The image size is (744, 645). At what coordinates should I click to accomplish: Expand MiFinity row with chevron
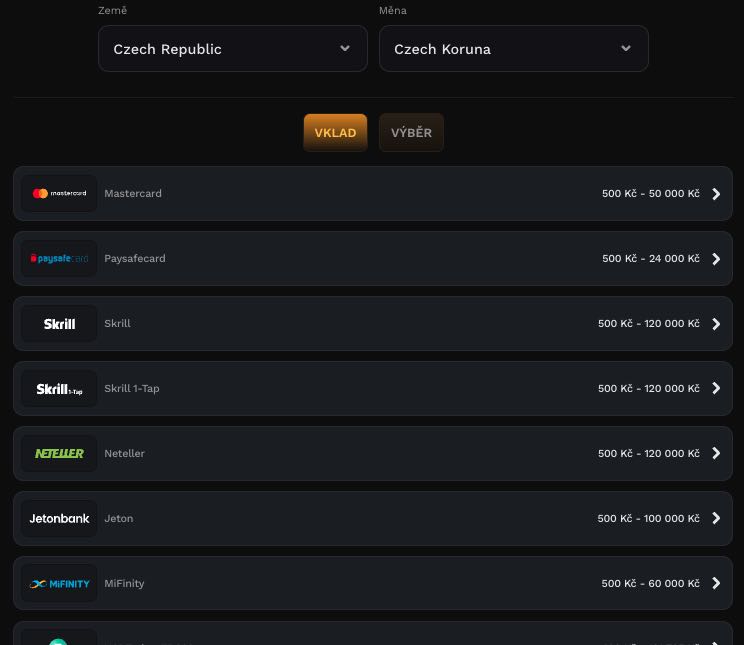pyautogui.click(x=716, y=584)
